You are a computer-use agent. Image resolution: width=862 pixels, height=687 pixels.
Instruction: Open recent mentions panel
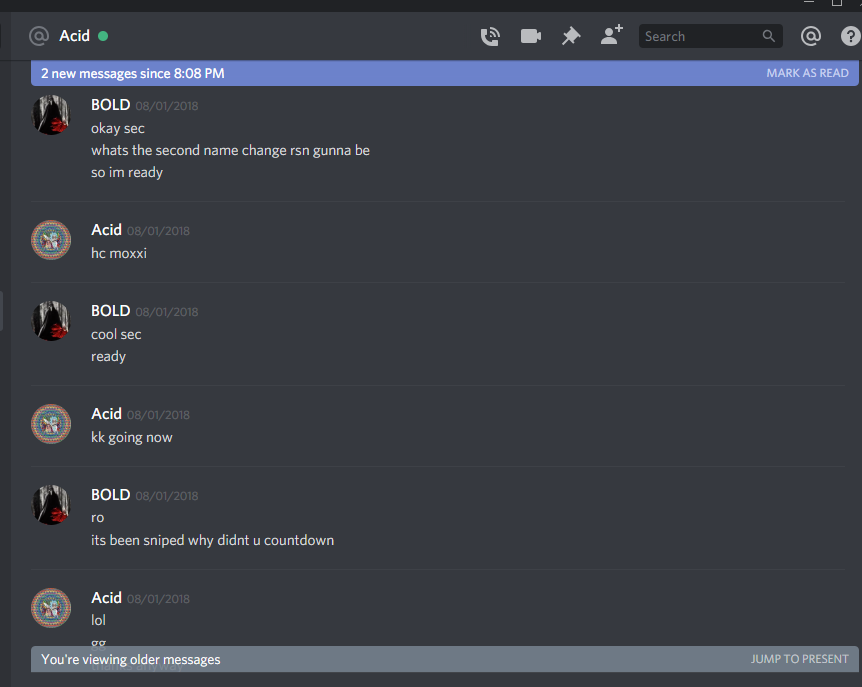[x=811, y=36]
